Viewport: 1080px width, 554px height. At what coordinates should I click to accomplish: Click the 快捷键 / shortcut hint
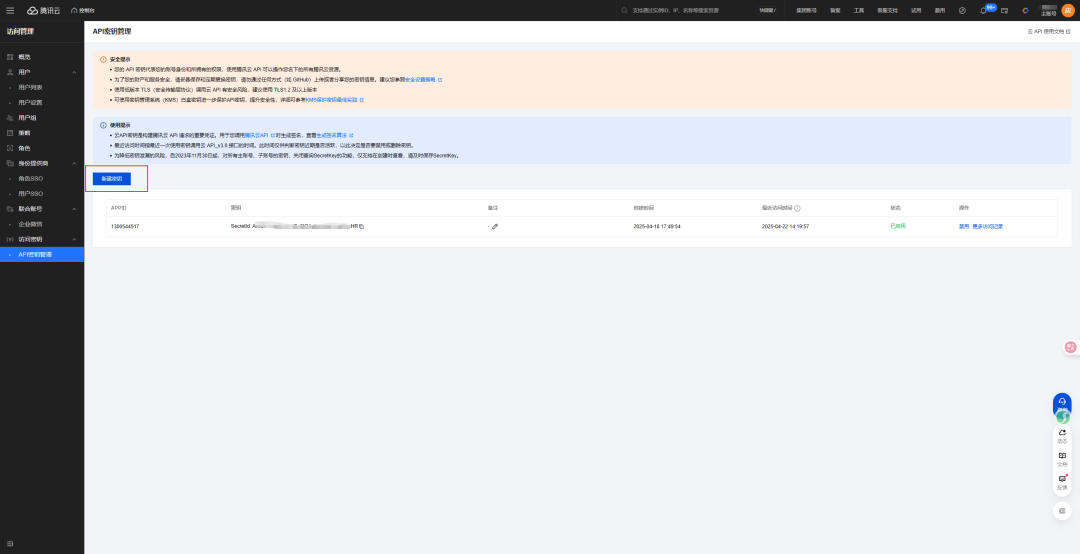[767, 10]
